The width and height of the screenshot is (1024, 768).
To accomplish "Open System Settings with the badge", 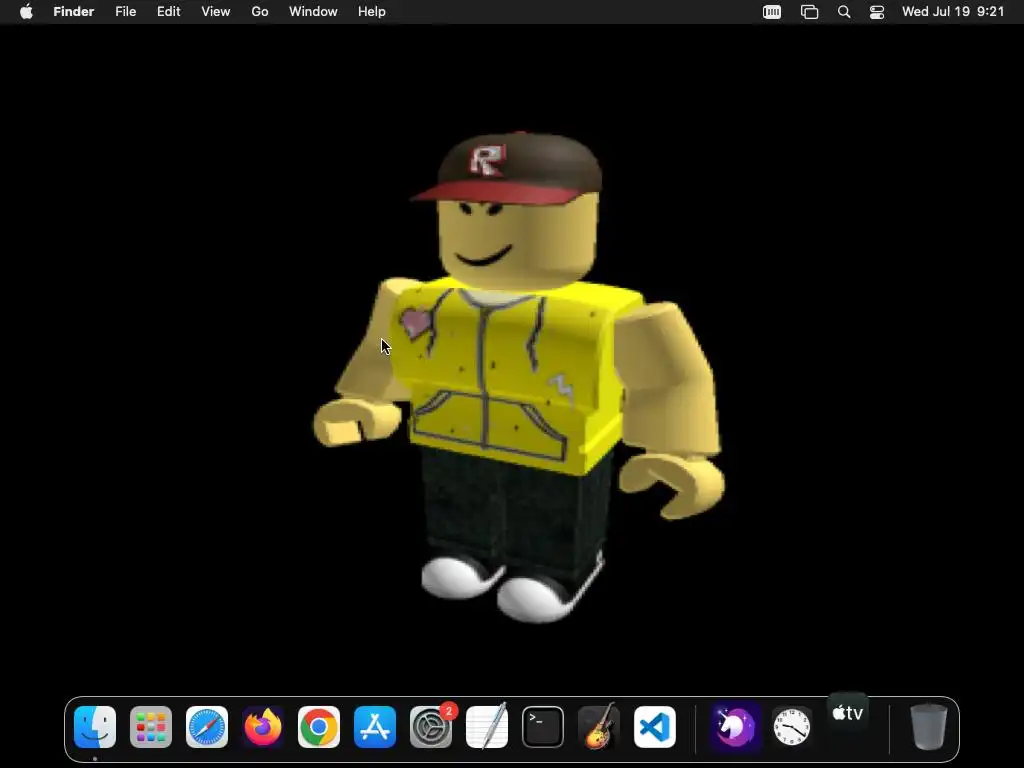I will [x=431, y=727].
